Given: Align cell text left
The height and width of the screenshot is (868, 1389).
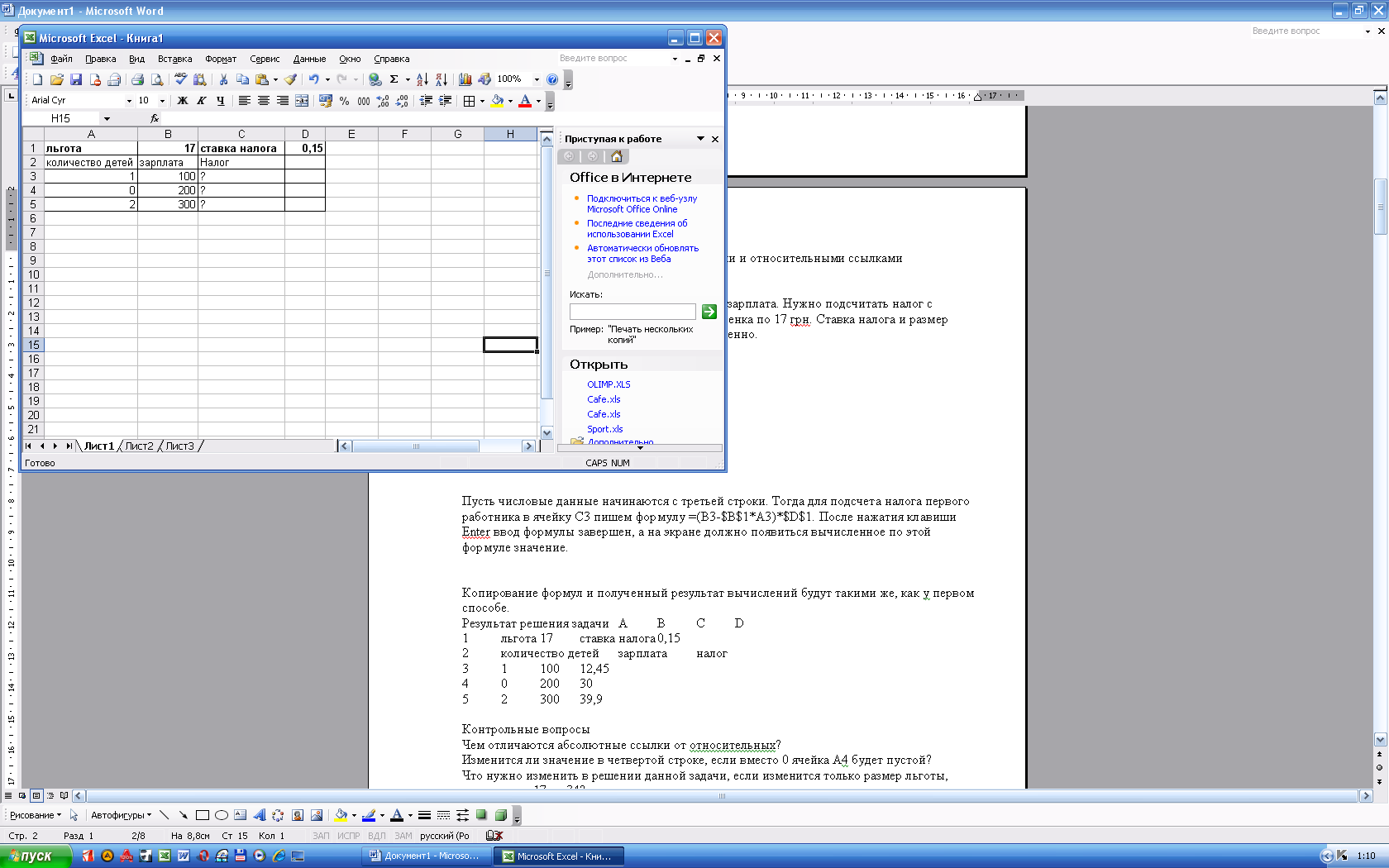Looking at the screenshot, I should coord(244,101).
